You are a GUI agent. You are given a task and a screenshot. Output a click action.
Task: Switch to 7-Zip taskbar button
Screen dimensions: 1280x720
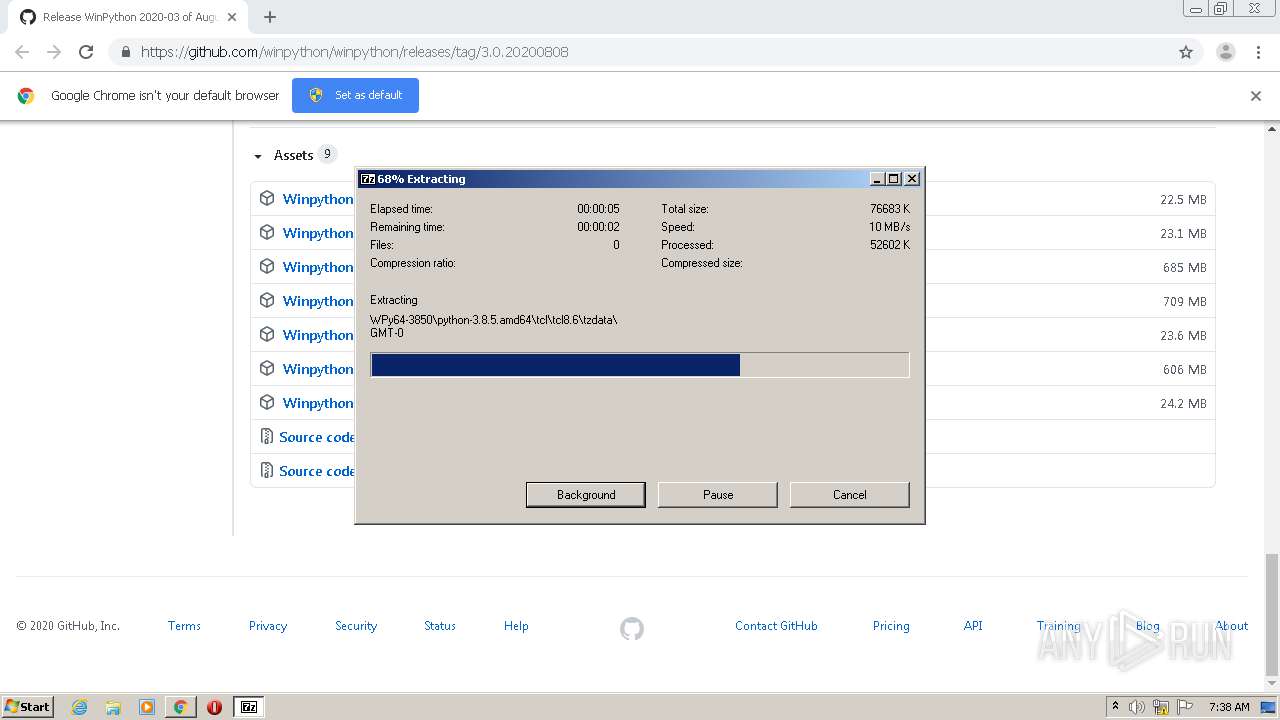point(249,707)
